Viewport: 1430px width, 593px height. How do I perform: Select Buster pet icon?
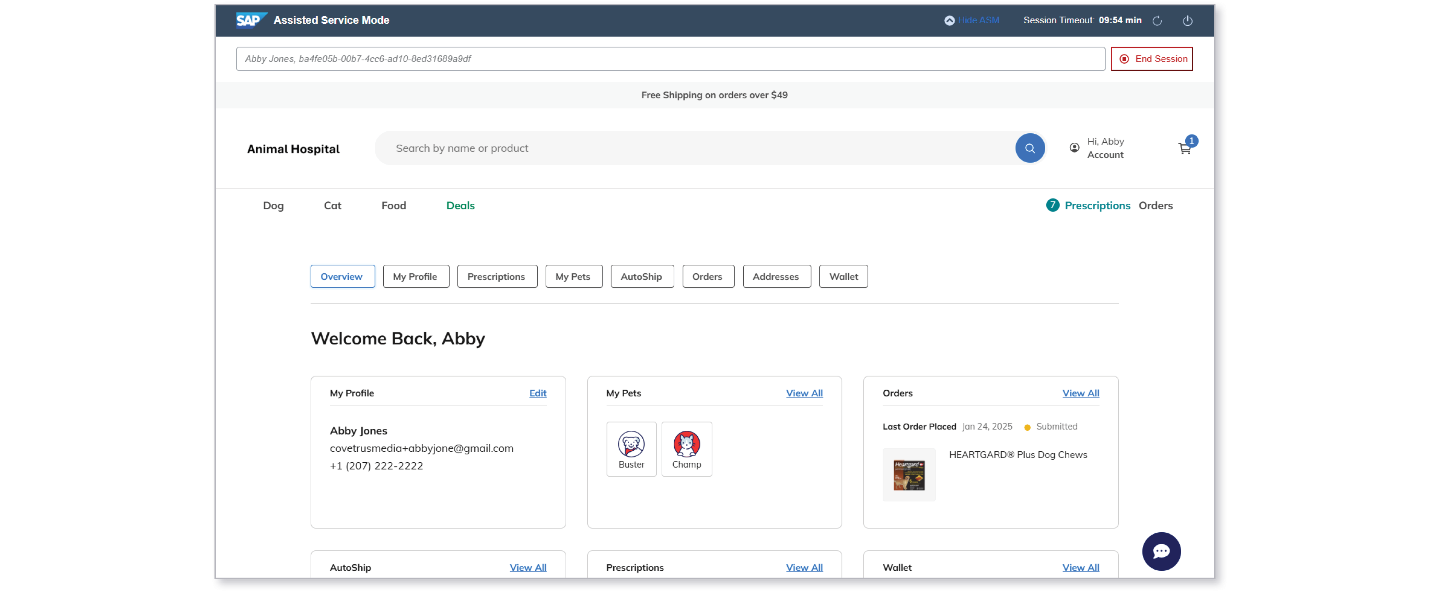coord(632,449)
